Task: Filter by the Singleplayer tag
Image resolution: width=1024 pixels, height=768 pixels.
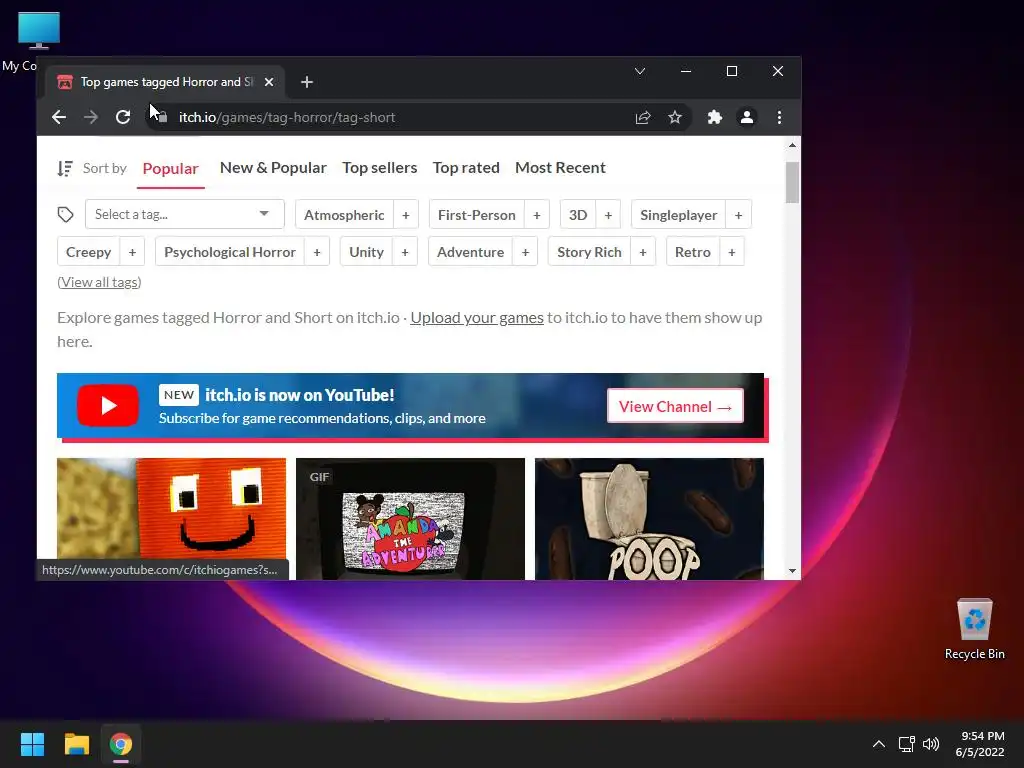Action: [679, 215]
